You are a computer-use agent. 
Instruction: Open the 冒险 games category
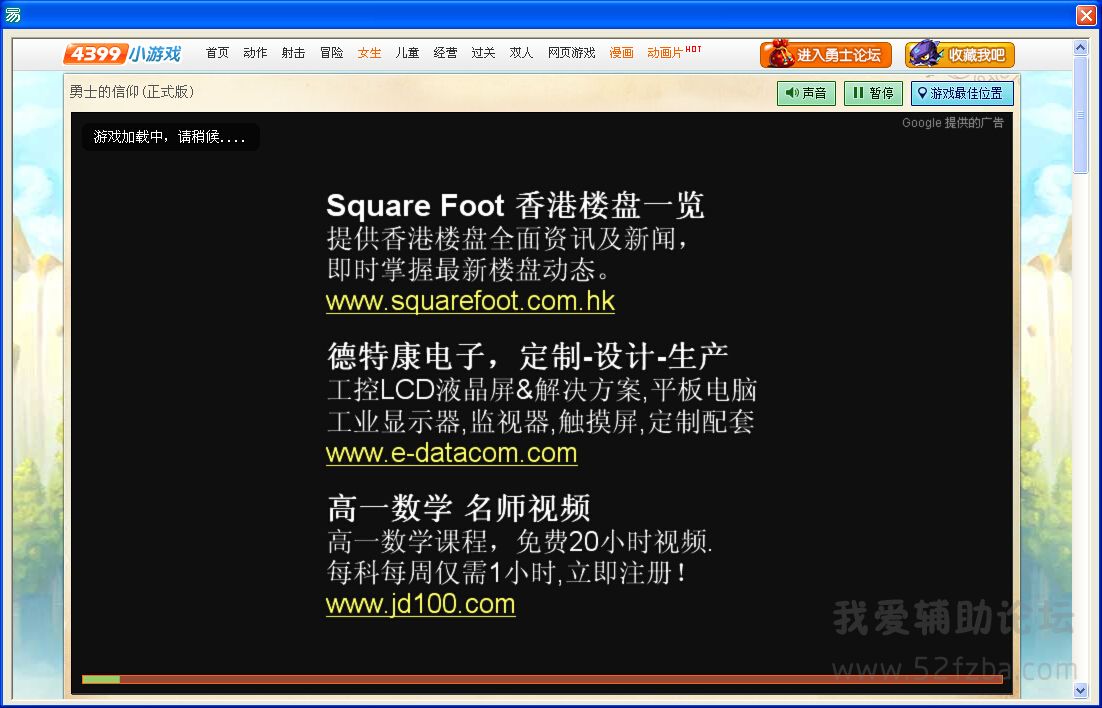pyautogui.click(x=331, y=53)
